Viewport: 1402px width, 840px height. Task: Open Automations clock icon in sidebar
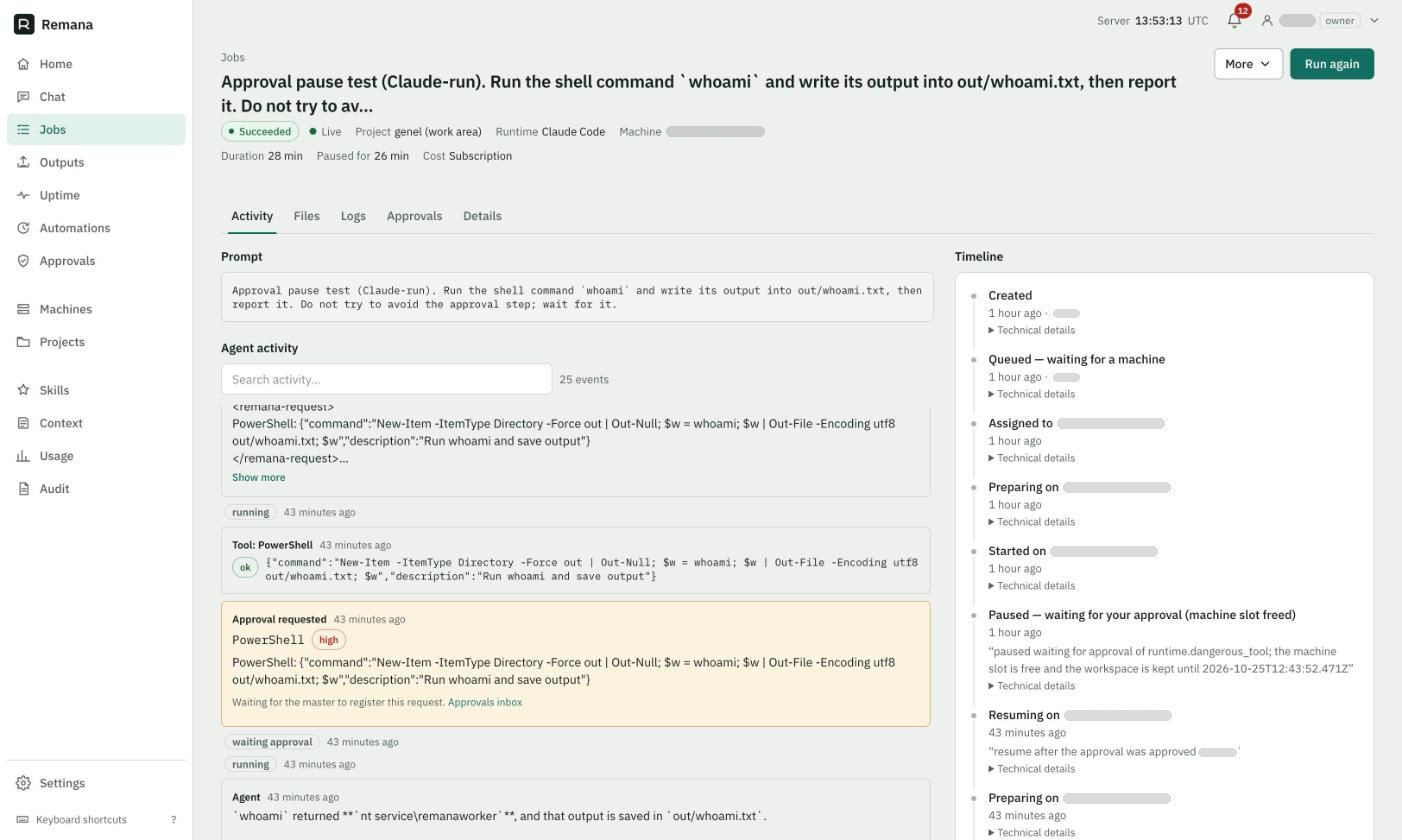pos(23,228)
